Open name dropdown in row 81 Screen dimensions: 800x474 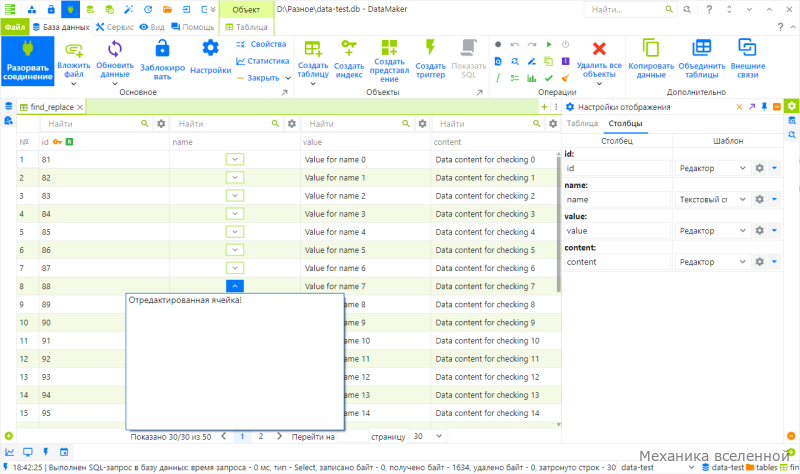coord(235,159)
